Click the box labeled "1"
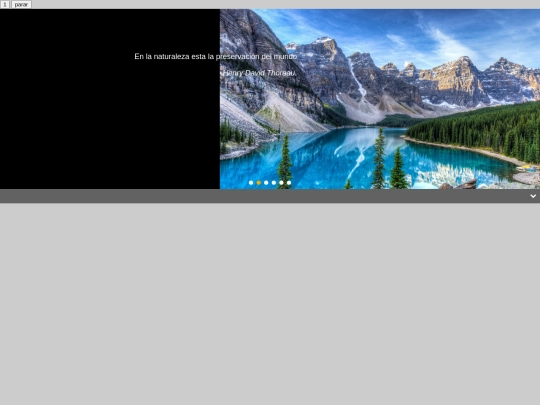The width and height of the screenshot is (540, 405). [x=4, y=4]
